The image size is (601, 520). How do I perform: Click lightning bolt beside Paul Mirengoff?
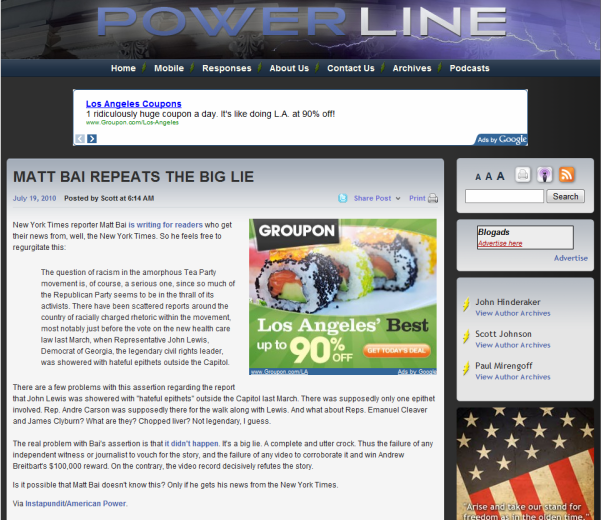[x=466, y=369]
